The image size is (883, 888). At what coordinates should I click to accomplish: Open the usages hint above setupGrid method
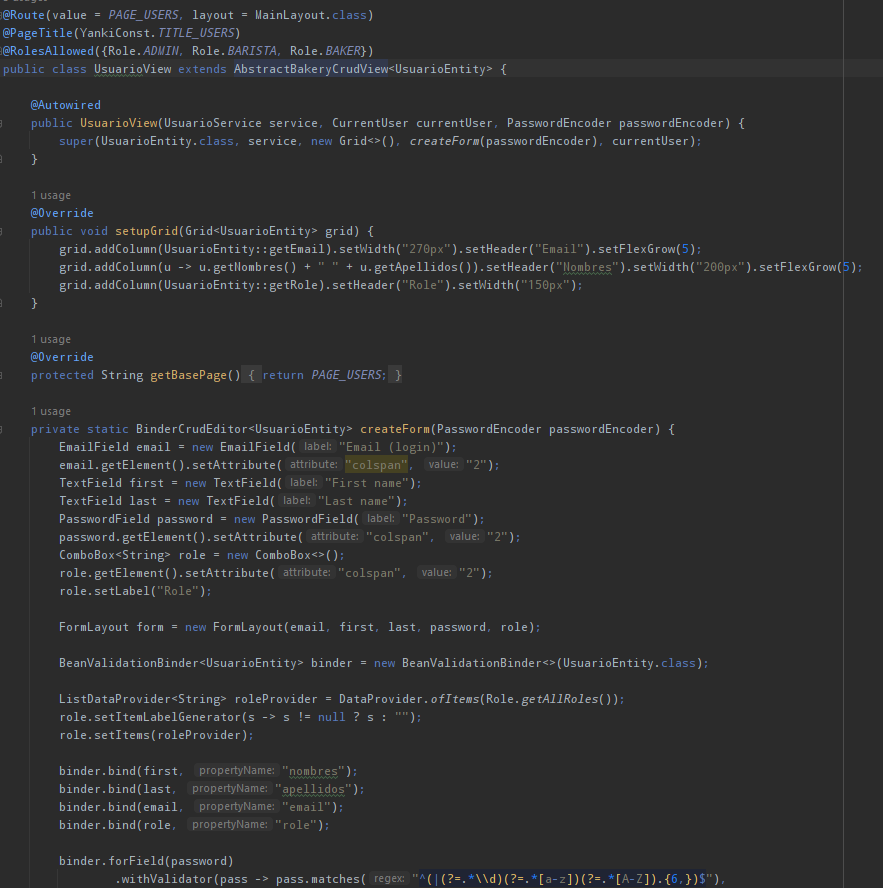(50, 195)
